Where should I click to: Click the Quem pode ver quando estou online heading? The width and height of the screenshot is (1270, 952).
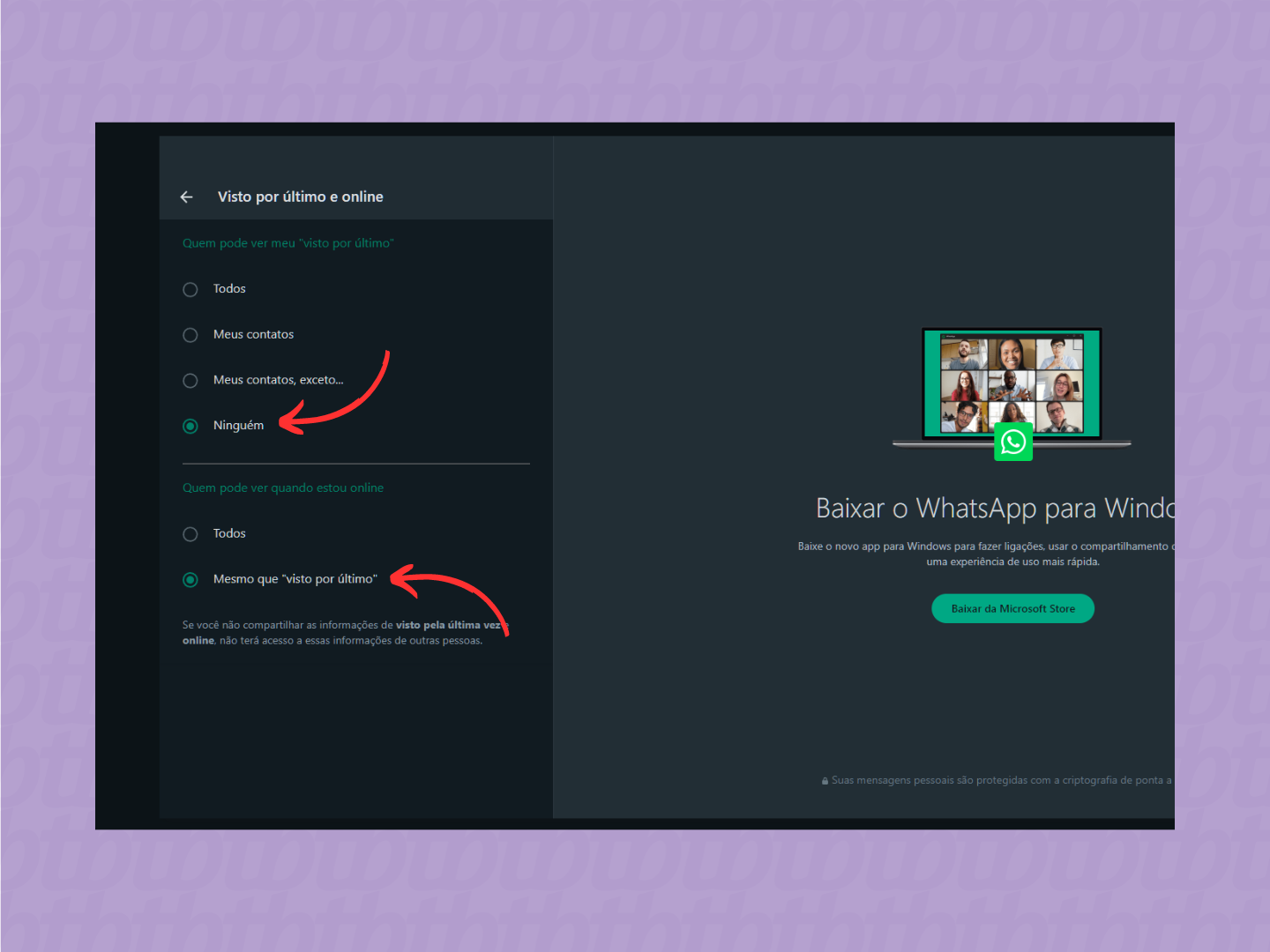[x=283, y=487]
